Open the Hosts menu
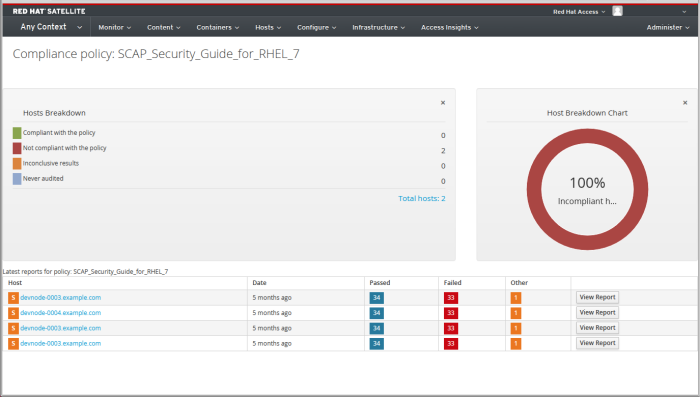 [268, 27]
